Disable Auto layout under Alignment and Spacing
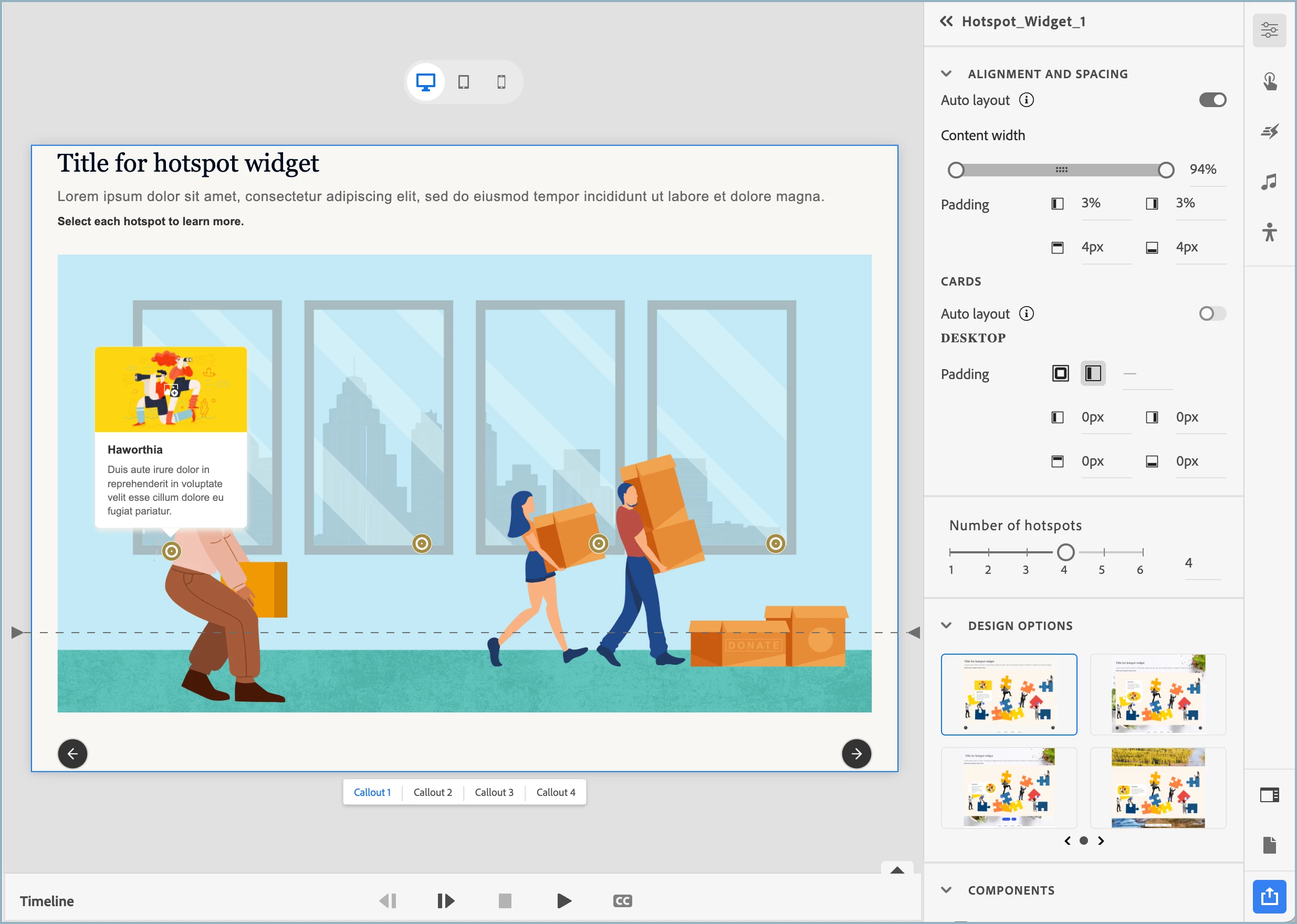Screen dimensions: 1297x924 click(x=1212, y=100)
